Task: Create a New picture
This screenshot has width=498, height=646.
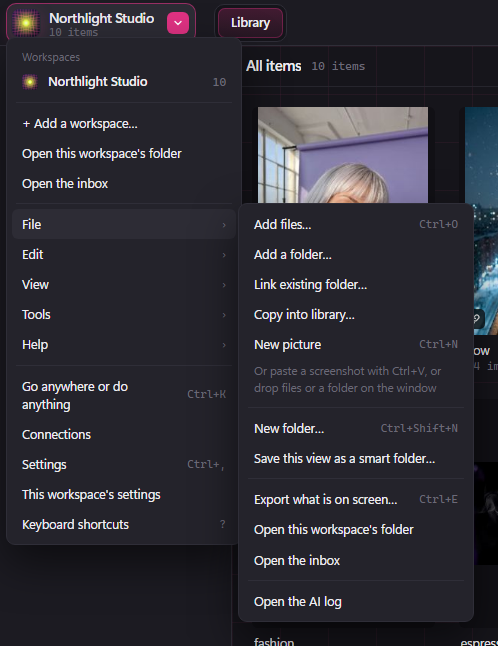Action: 356,345
